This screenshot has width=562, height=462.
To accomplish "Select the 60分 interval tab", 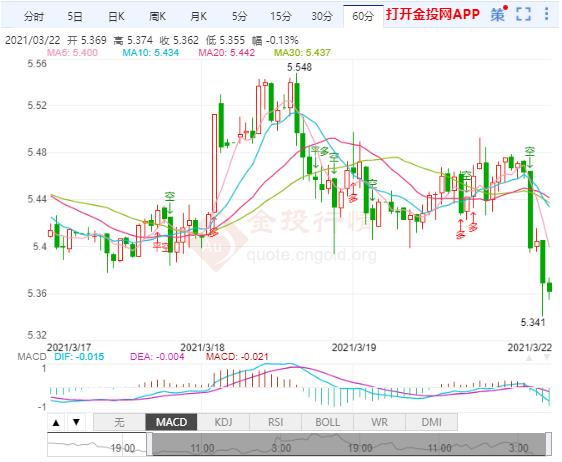I will click(x=363, y=16).
